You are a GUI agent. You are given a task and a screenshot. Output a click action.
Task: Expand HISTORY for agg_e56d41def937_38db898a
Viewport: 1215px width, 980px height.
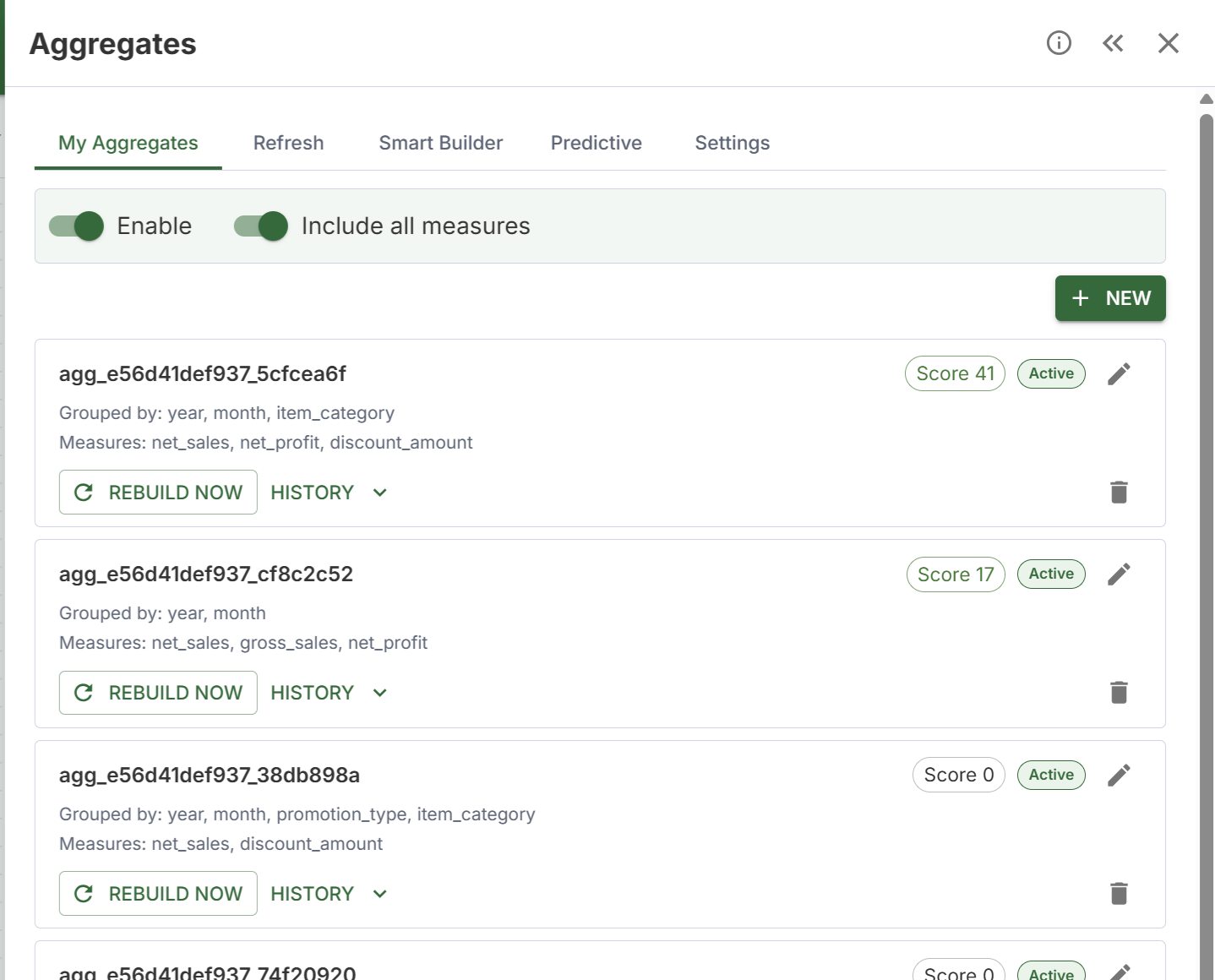(x=329, y=894)
